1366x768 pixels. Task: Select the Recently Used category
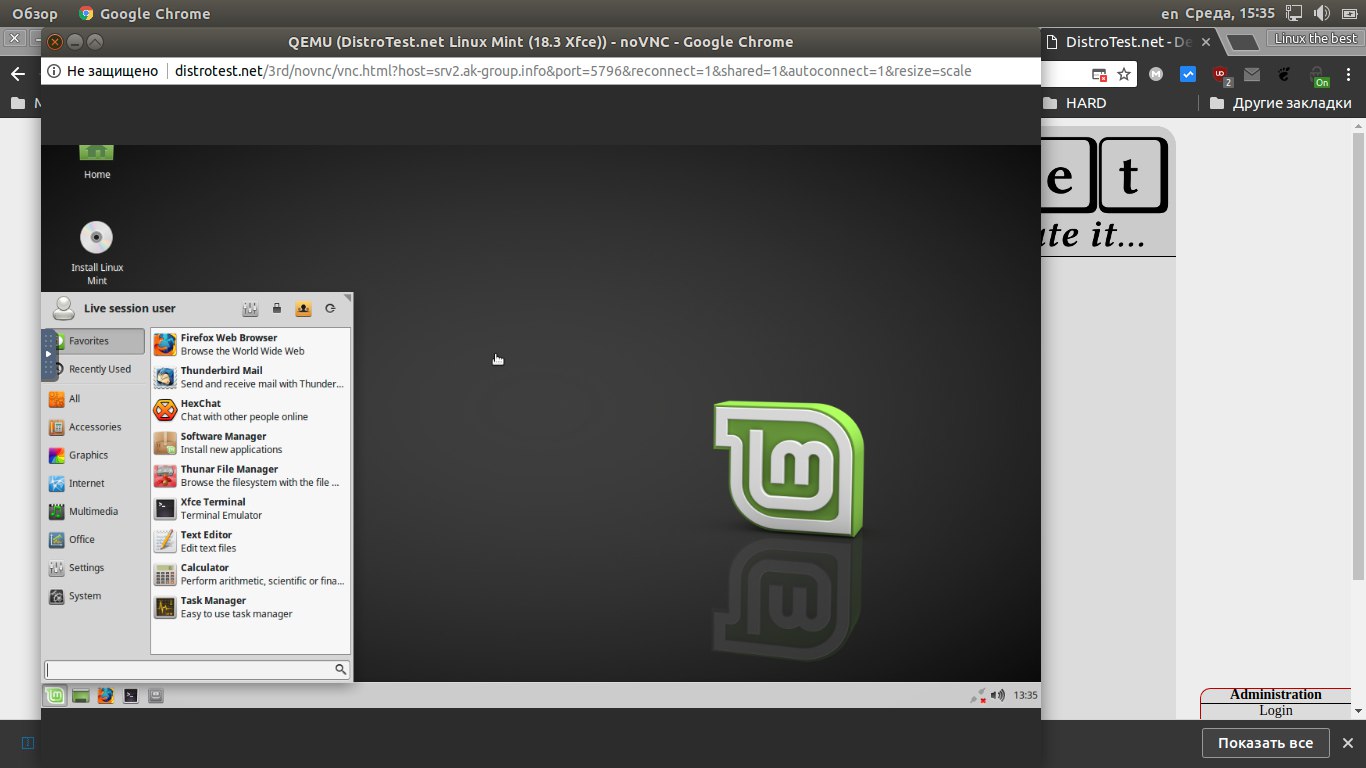[x=96, y=369]
